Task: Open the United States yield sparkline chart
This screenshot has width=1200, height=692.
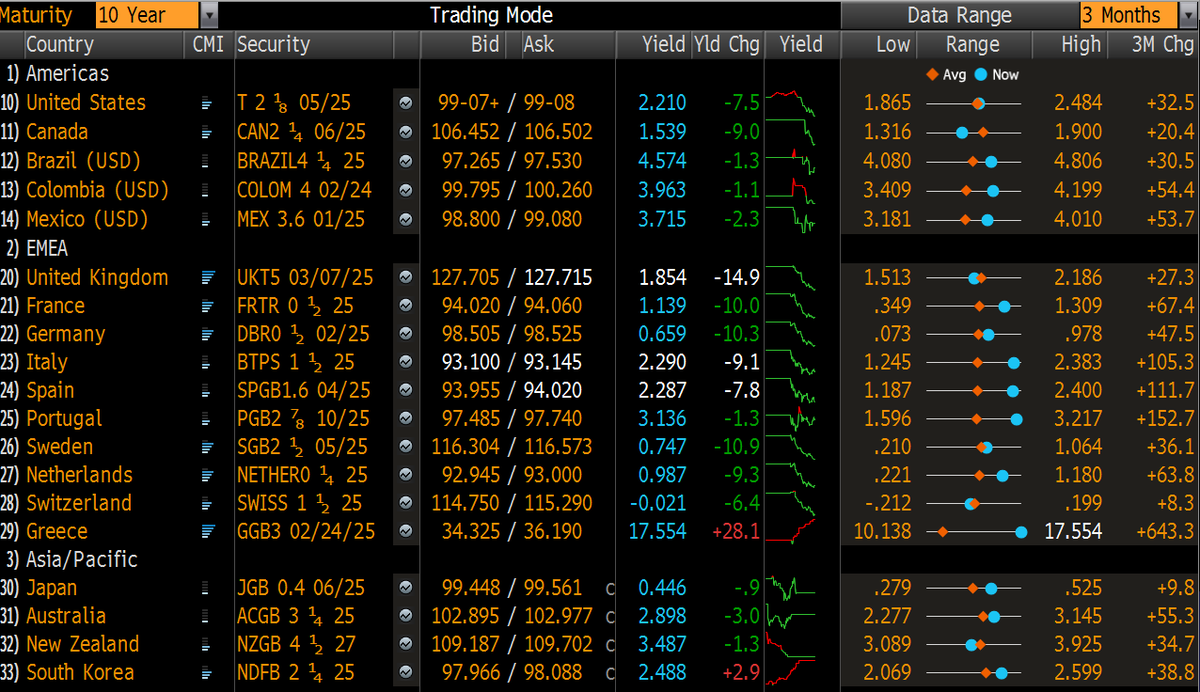Action: 791,103
